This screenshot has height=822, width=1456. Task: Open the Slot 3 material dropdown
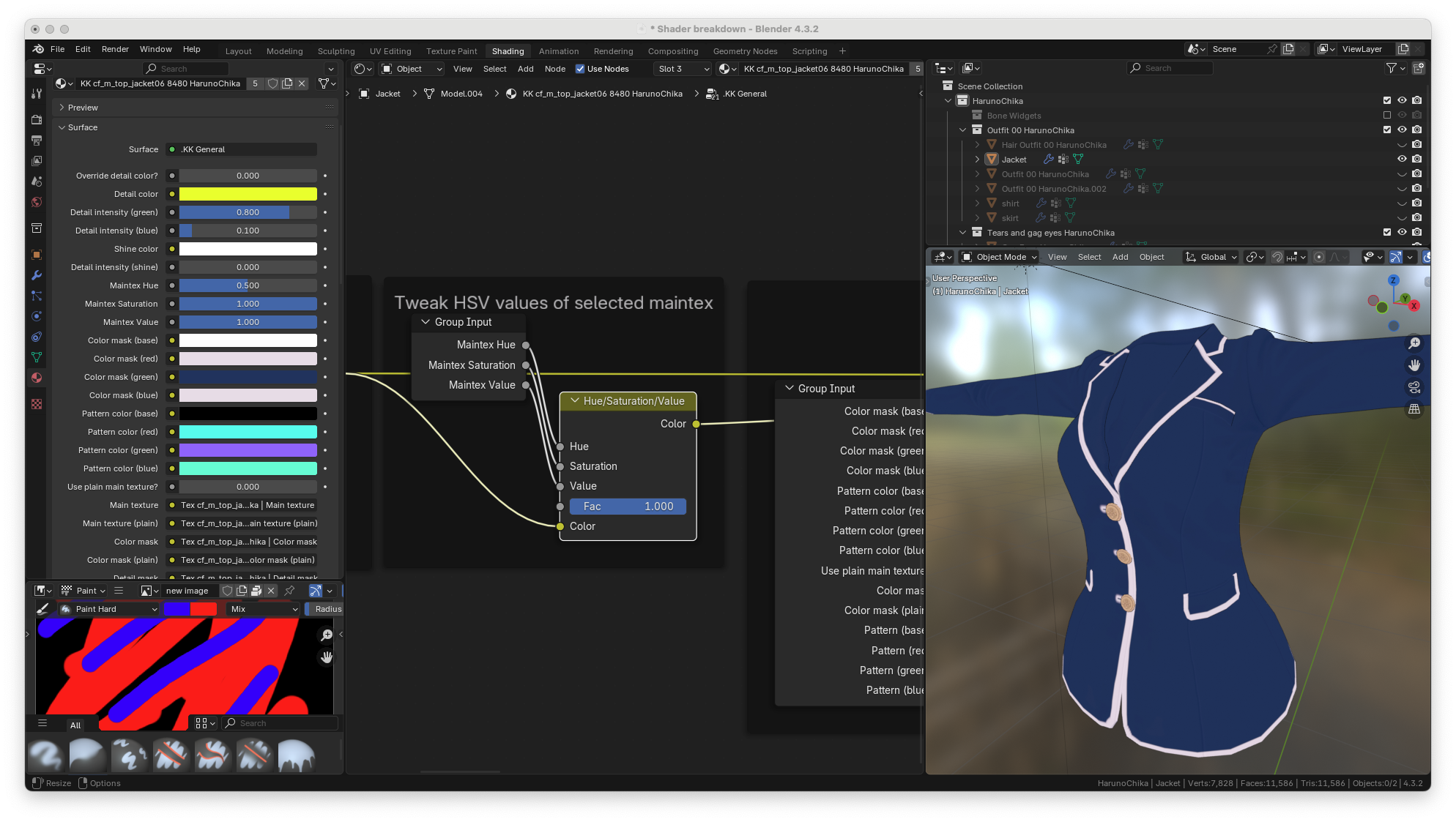pyautogui.click(x=684, y=69)
